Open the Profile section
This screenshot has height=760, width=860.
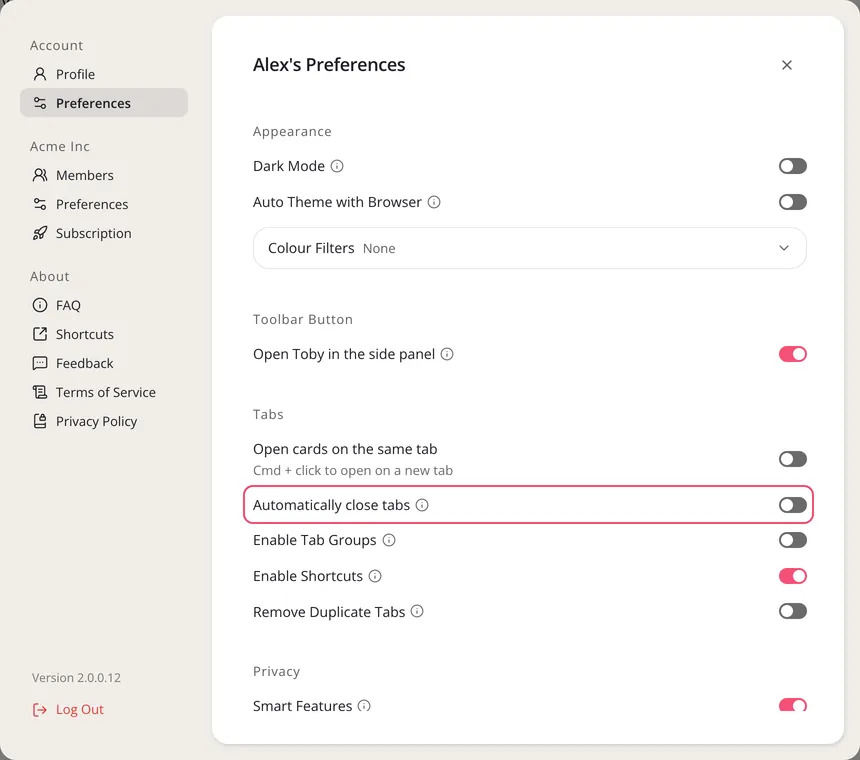pyautogui.click(x=104, y=74)
